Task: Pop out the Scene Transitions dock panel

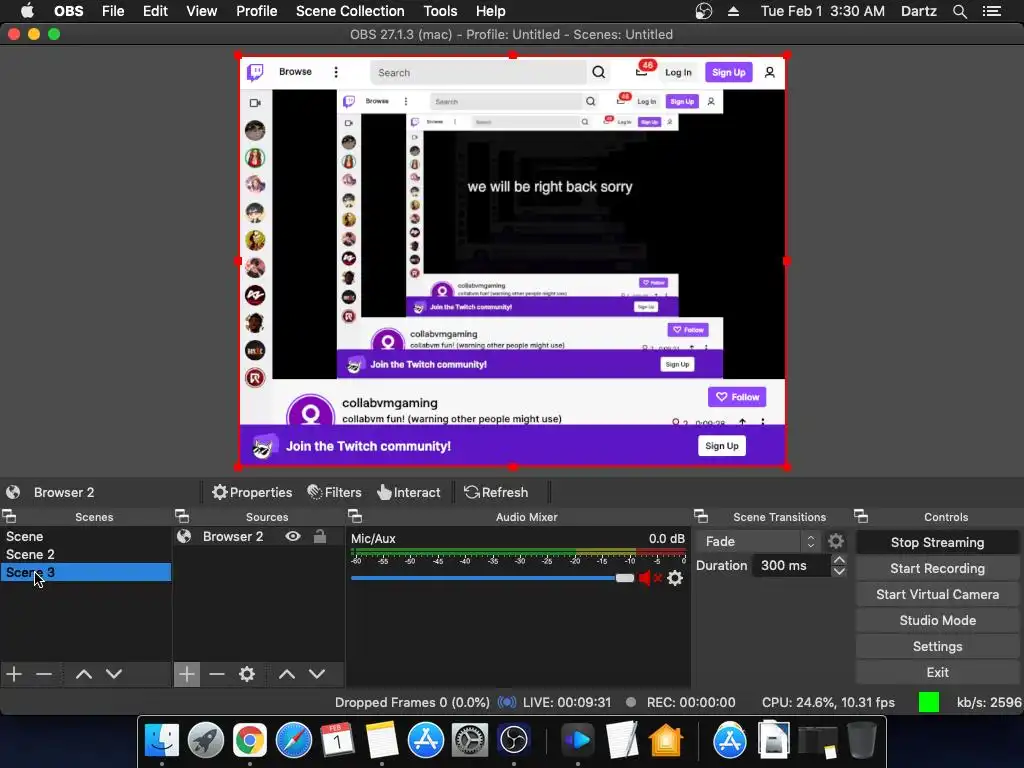Action: coord(701,517)
